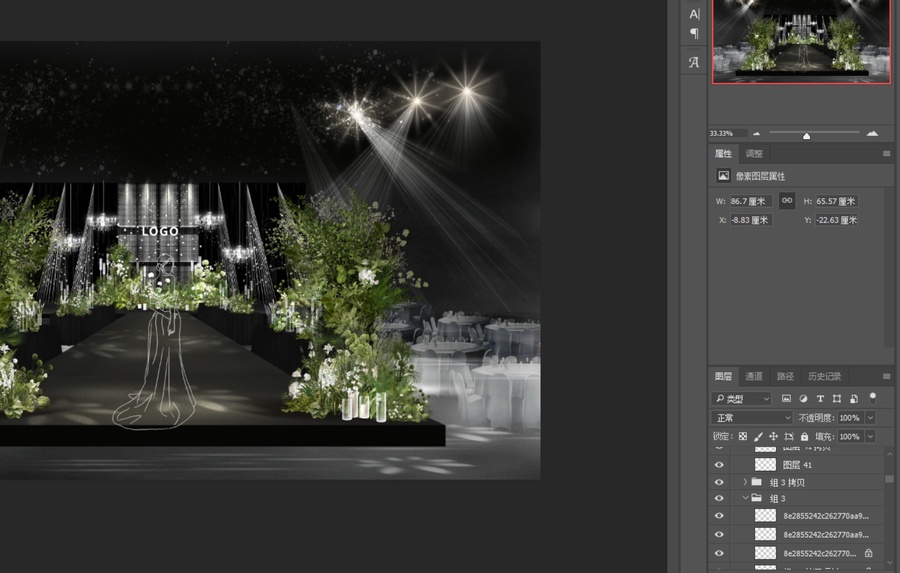Screen dimensions: 900x573
Task: Click the navigator zoom slider handle
Action: click(806, 135)
